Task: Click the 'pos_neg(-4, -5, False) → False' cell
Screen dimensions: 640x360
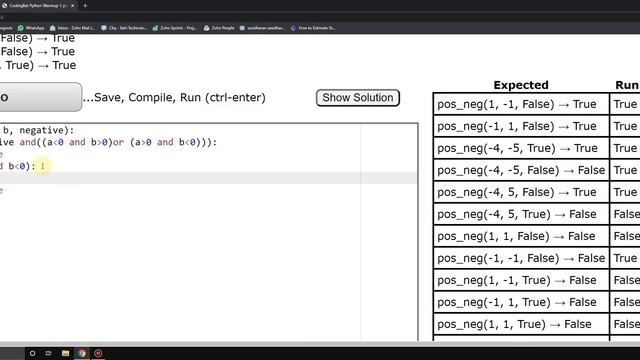Action: [521, 170]
